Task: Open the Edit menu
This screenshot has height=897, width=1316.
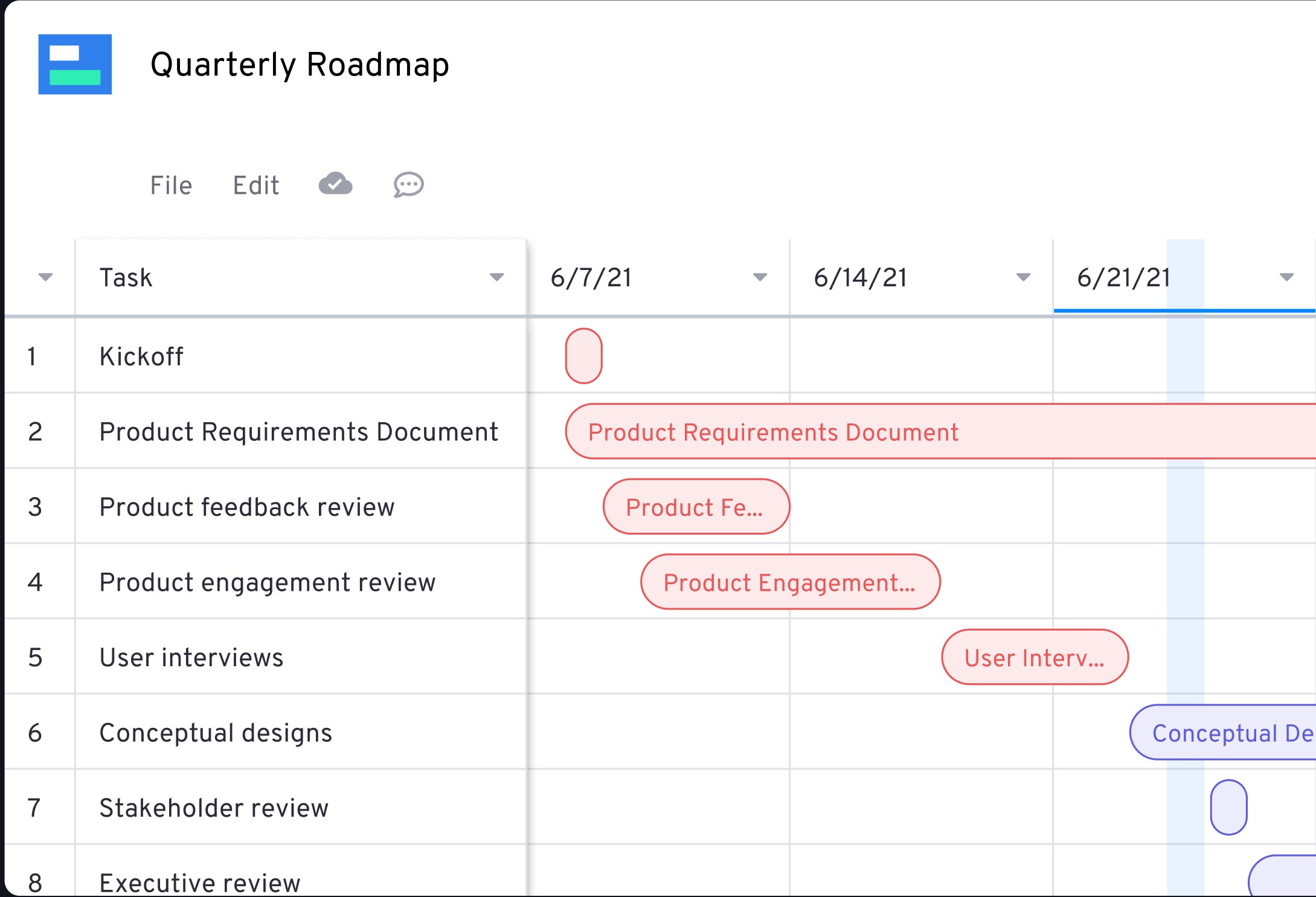Action: pos(255,185)
